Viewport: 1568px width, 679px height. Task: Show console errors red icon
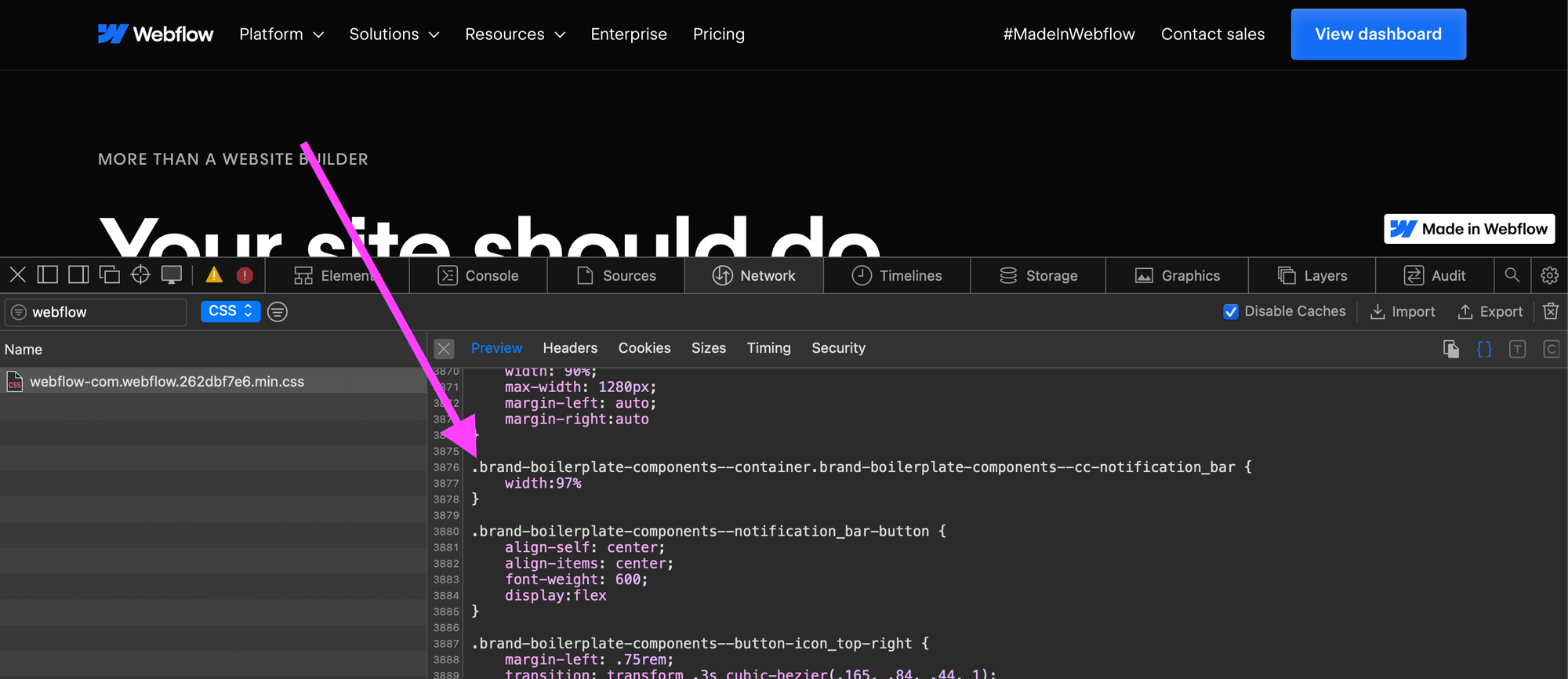coord(245,275)
